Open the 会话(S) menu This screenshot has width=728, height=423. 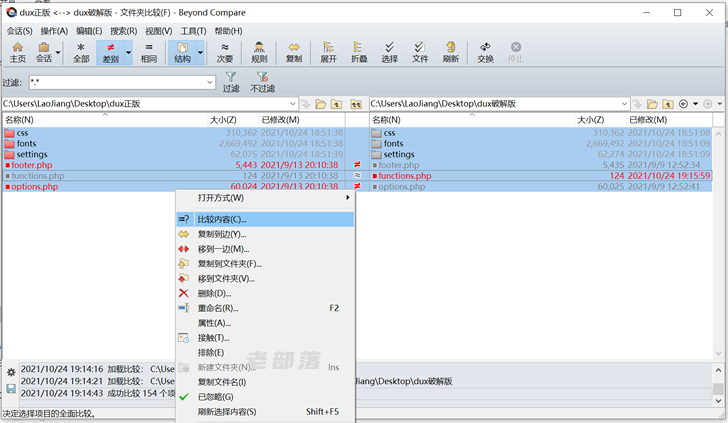[20, 31]
